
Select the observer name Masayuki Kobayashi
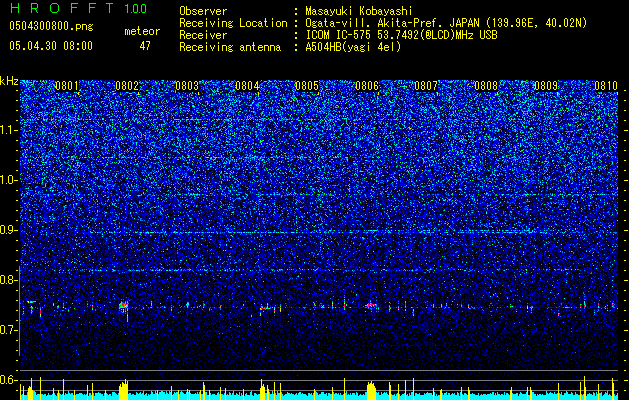pos(358,11)
